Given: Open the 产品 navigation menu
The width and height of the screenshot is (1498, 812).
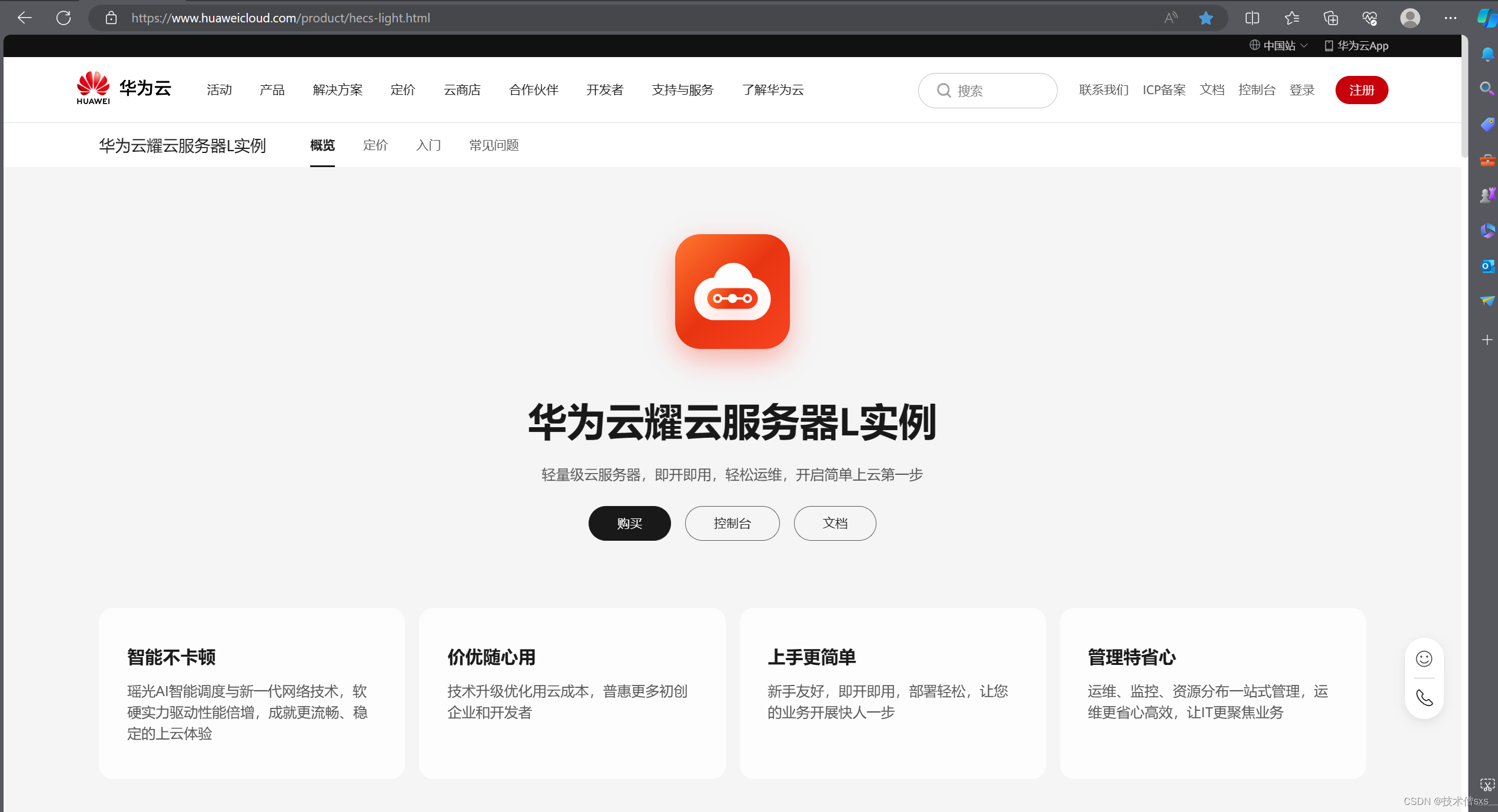Looking at the screenshot, I should 272,89.
